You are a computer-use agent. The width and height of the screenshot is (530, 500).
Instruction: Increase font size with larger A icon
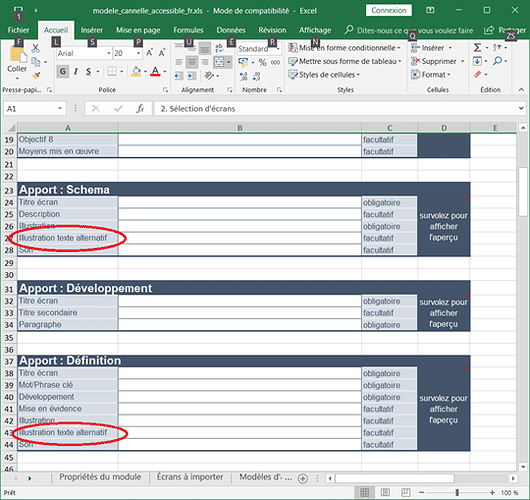point(149,53)
